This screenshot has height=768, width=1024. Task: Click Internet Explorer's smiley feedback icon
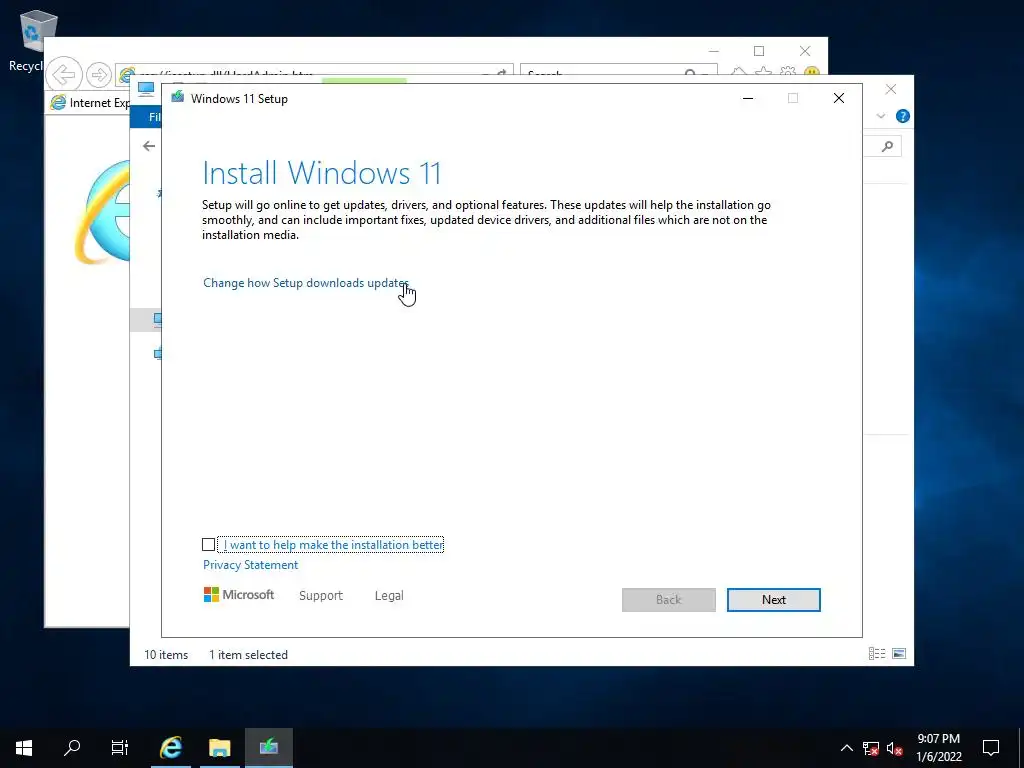812,72
